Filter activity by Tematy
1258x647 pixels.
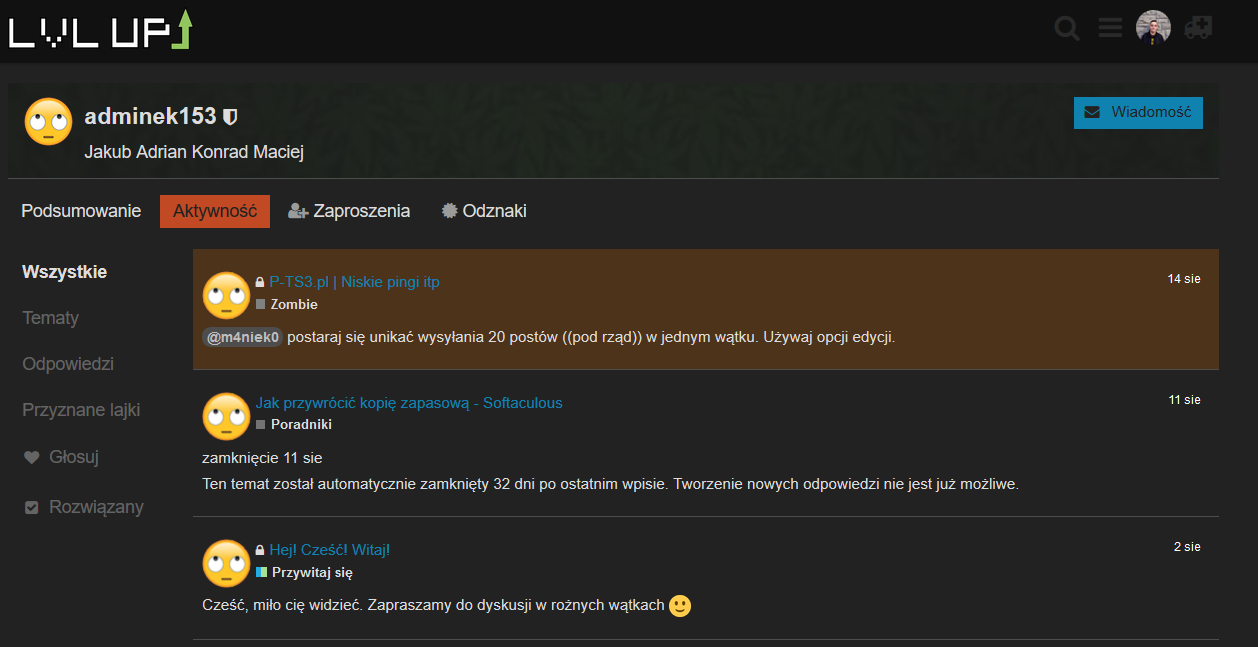click(x=51, y=318)
